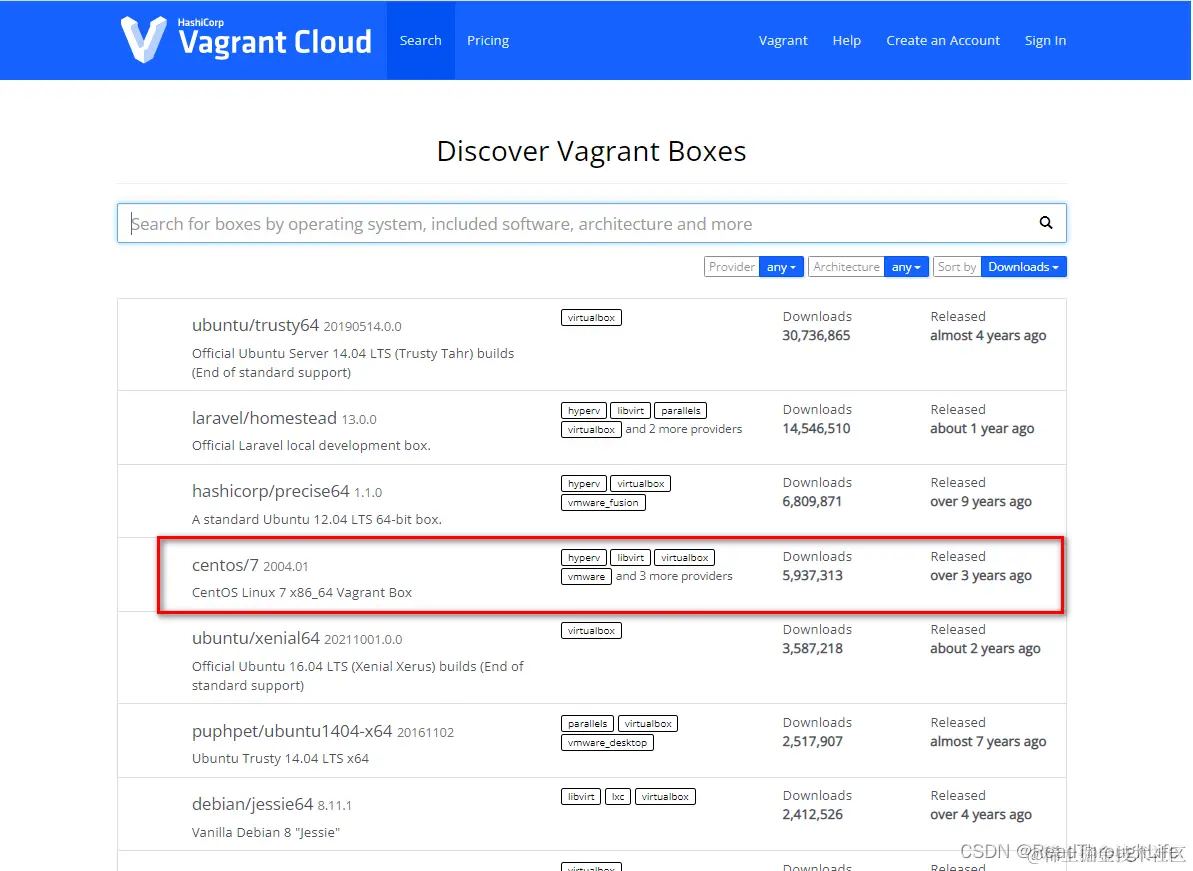
Task: Focus the box search input field
Action: pos(591,223)
